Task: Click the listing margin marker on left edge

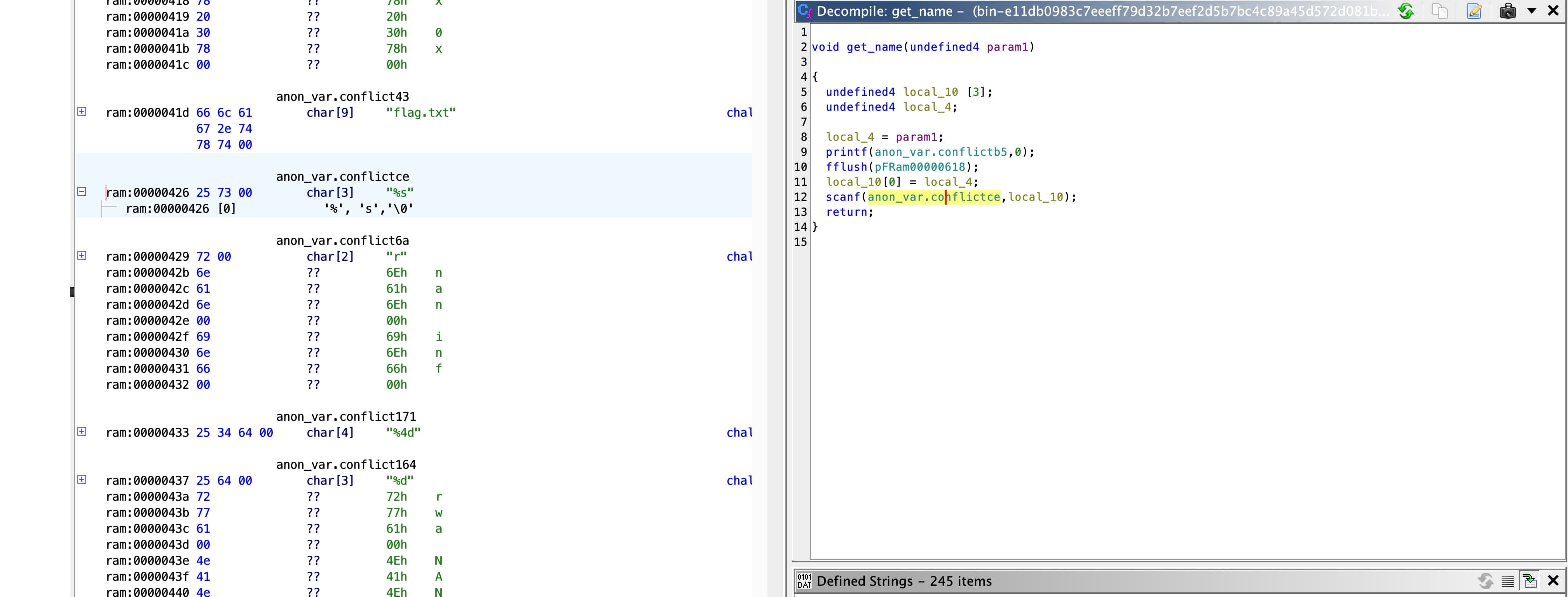Action: [72, 291]
